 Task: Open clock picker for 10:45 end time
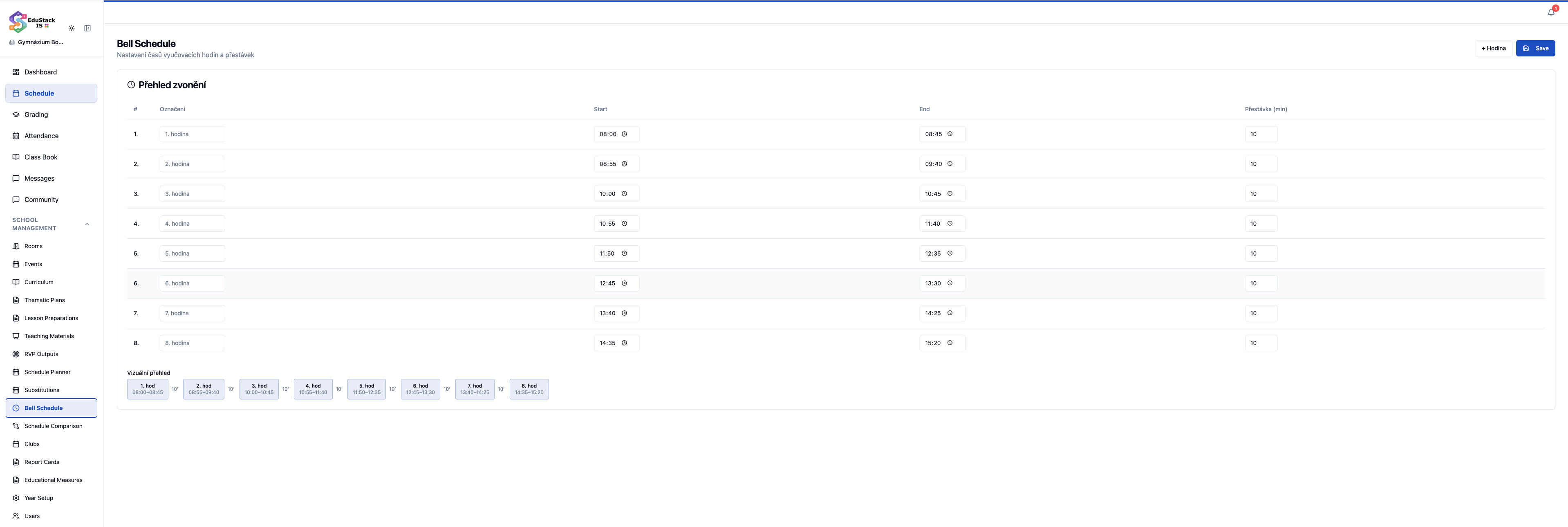coord(950,193)
